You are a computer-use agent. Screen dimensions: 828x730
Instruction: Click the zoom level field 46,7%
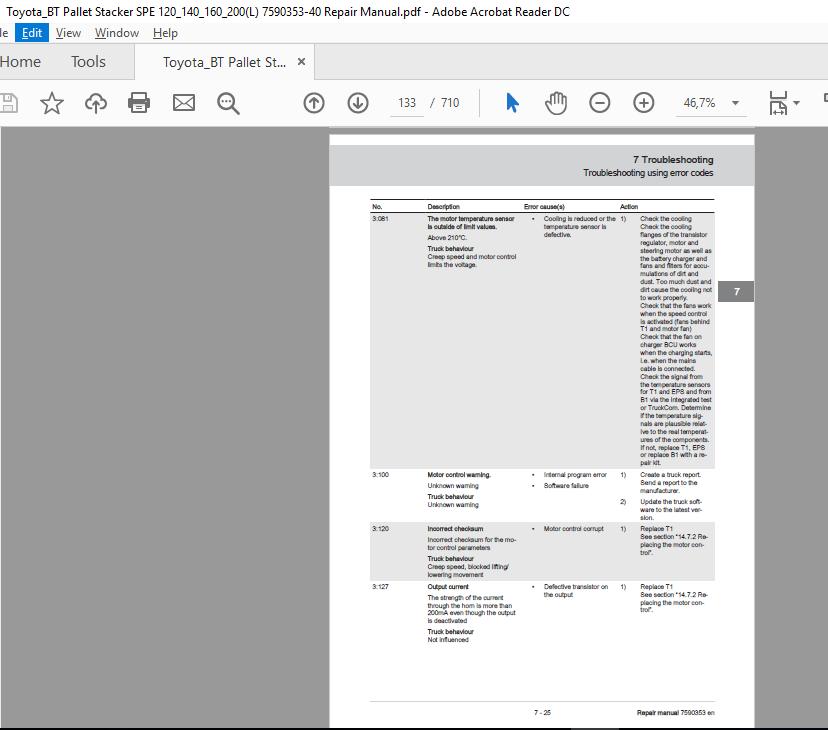click(699, 103)
